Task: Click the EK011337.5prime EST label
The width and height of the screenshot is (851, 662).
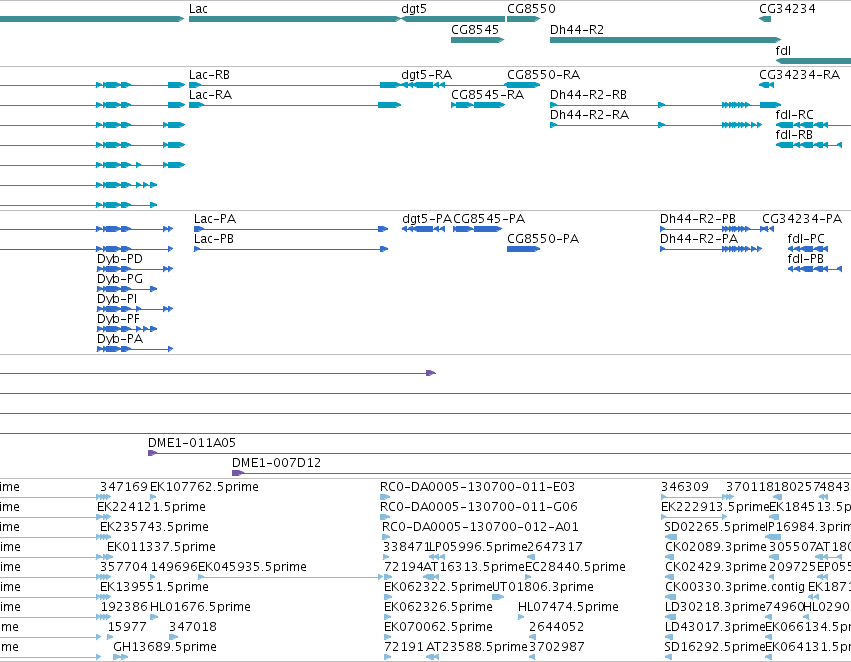Action: (x=161, y=548)
